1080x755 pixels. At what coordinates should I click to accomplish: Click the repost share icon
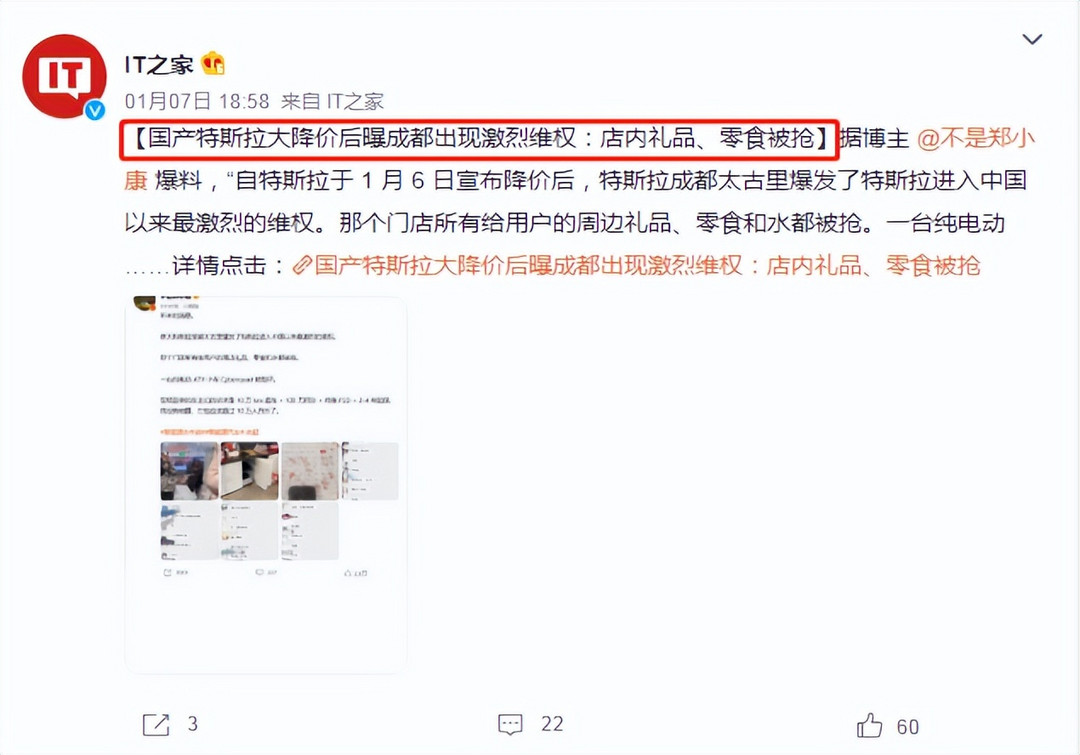[156, 725]
